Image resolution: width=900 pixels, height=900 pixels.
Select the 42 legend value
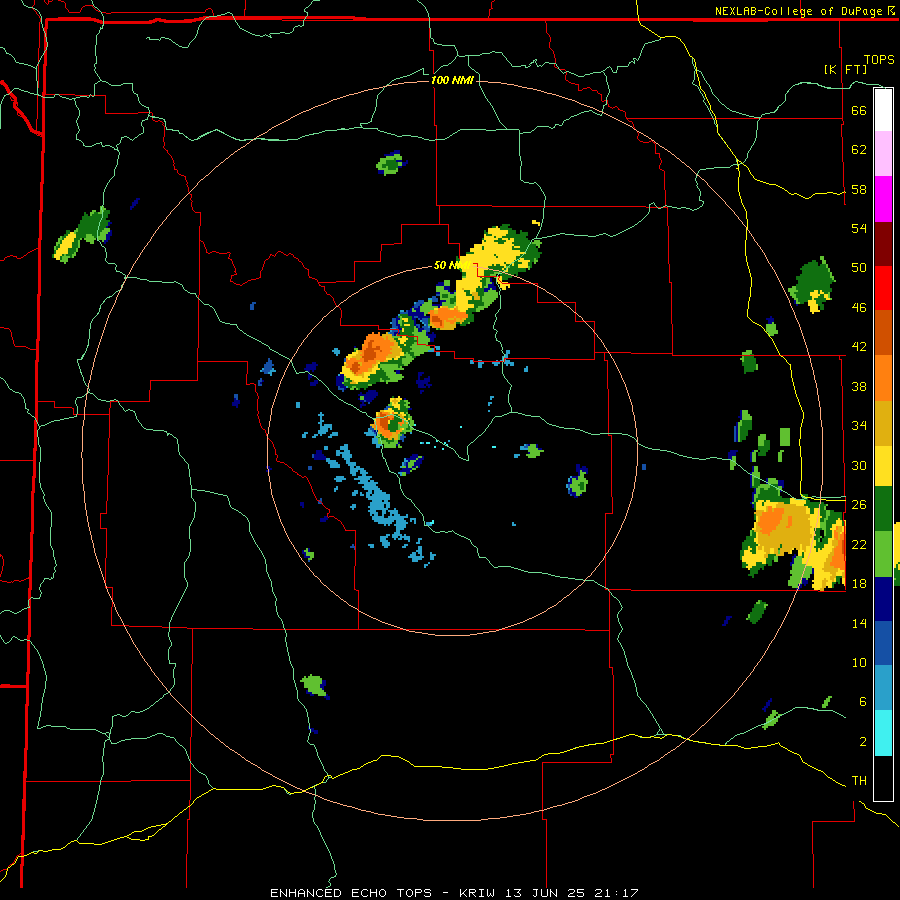[x=859, y=347]
